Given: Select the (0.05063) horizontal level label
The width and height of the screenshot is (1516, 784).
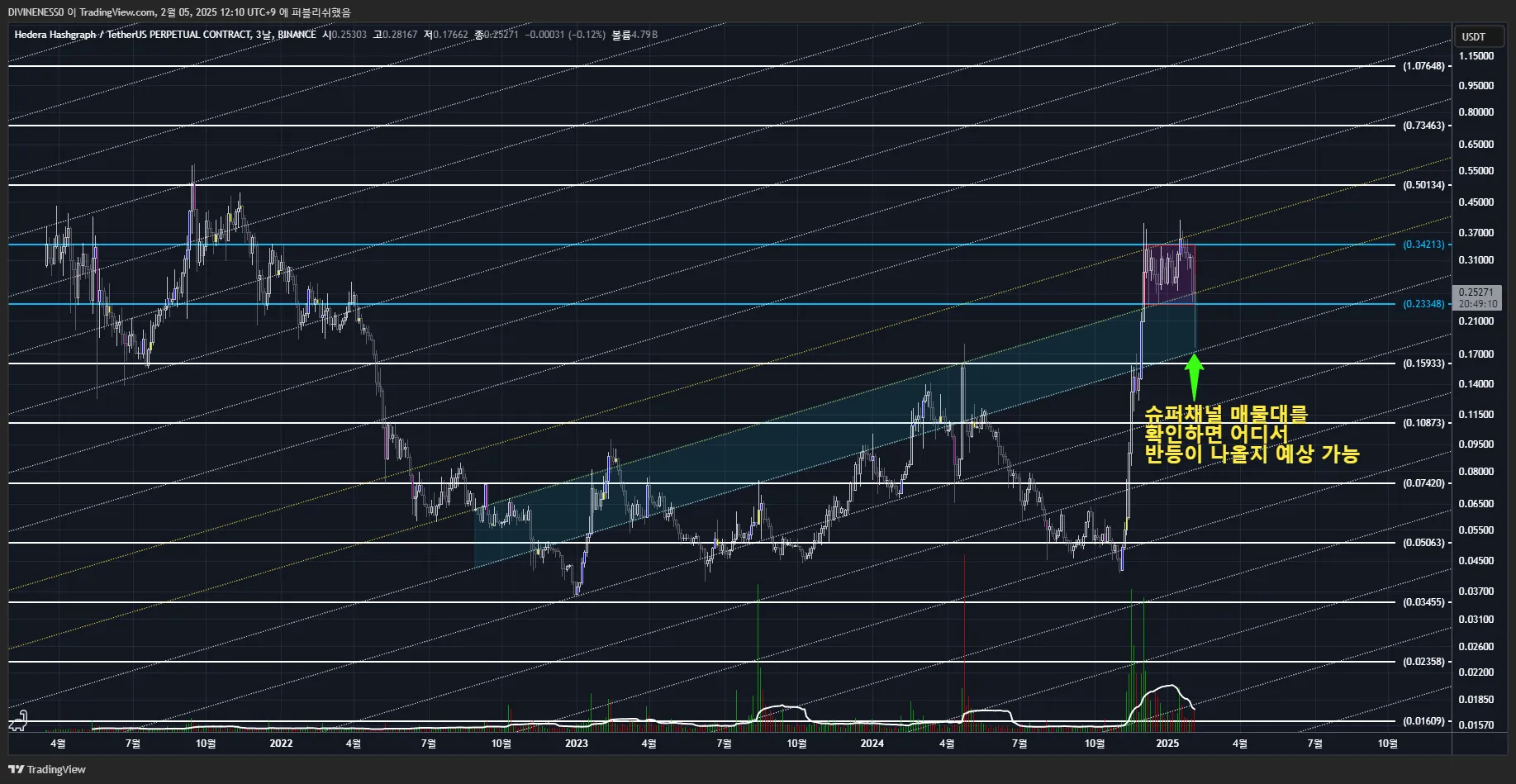Looking at the screenshot, I should [x=1423, y=543].
